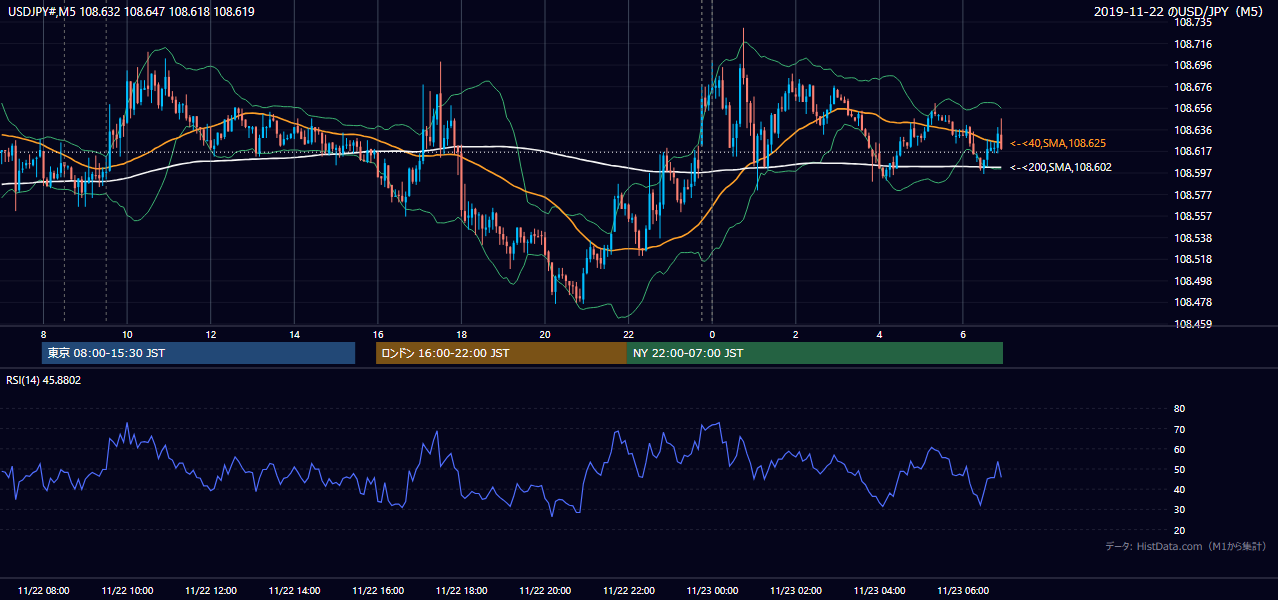Click the 11/23 00:00 bottom time label
The height and width of the screenshot is (600, 1278).
713,591
